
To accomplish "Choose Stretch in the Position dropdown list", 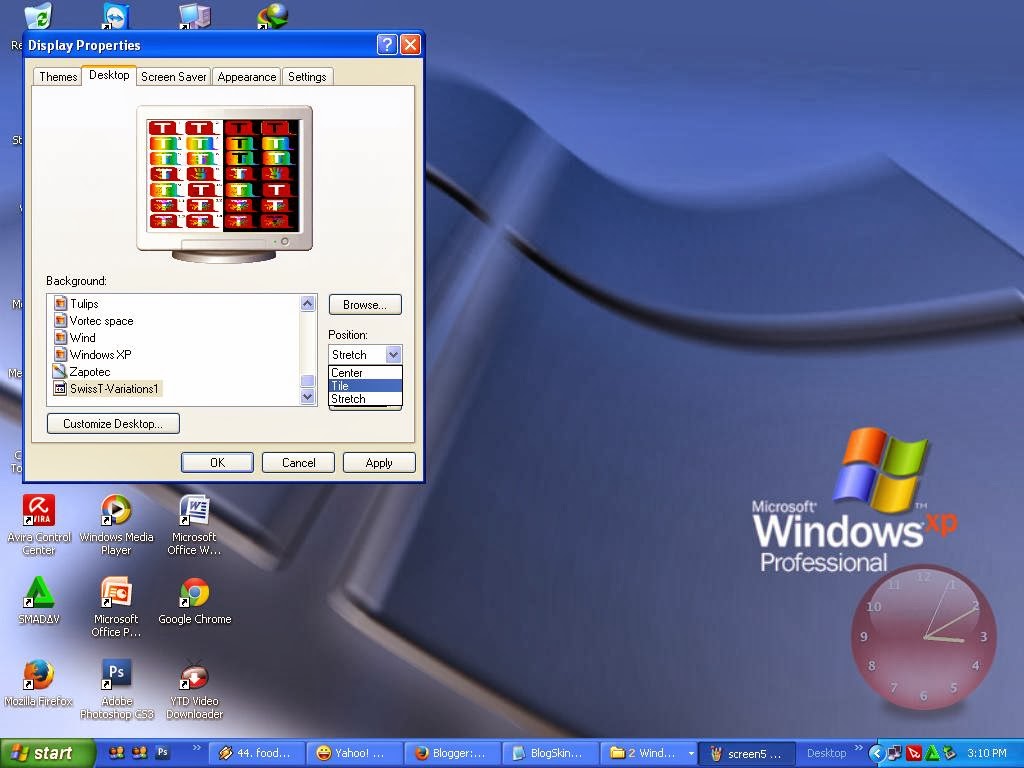I will (365, 399).
